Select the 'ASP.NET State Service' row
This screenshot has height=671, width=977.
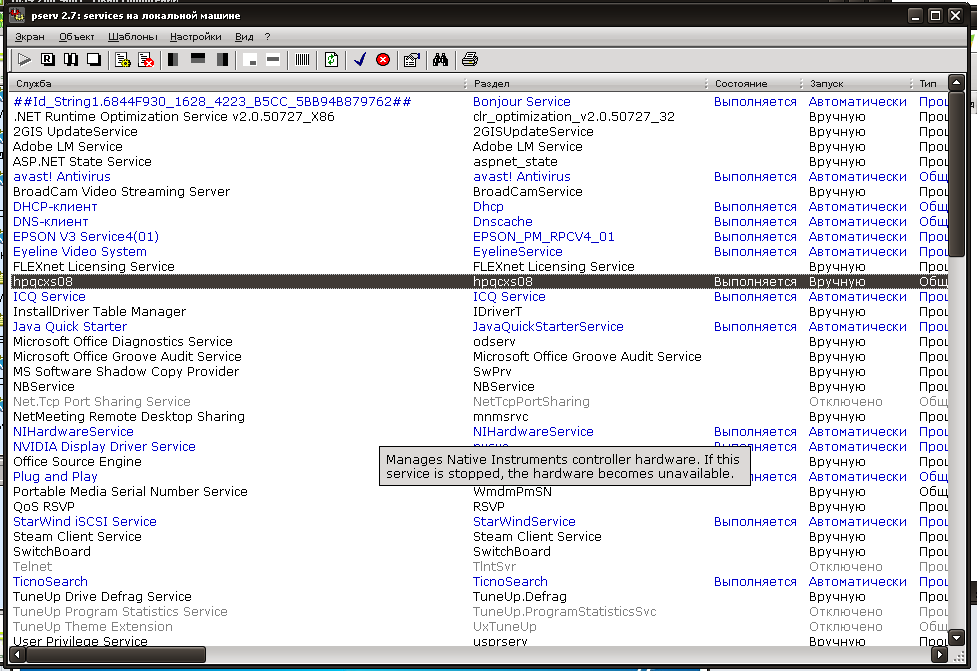(x=480, y=161)
